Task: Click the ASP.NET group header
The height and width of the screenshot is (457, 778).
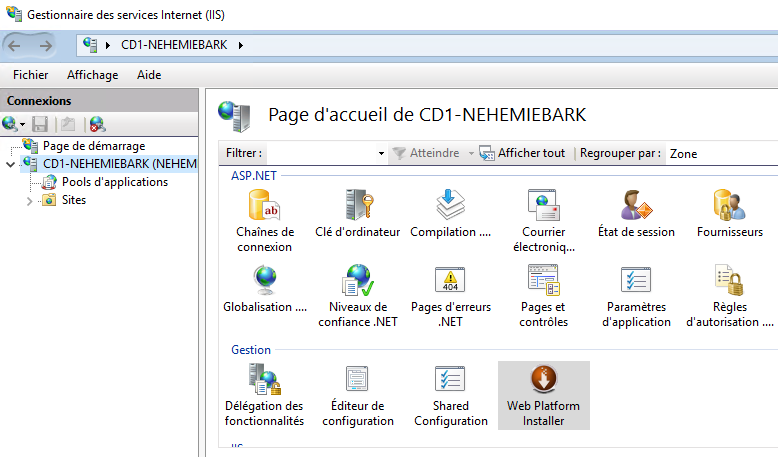Action: [x=254, y=176]
